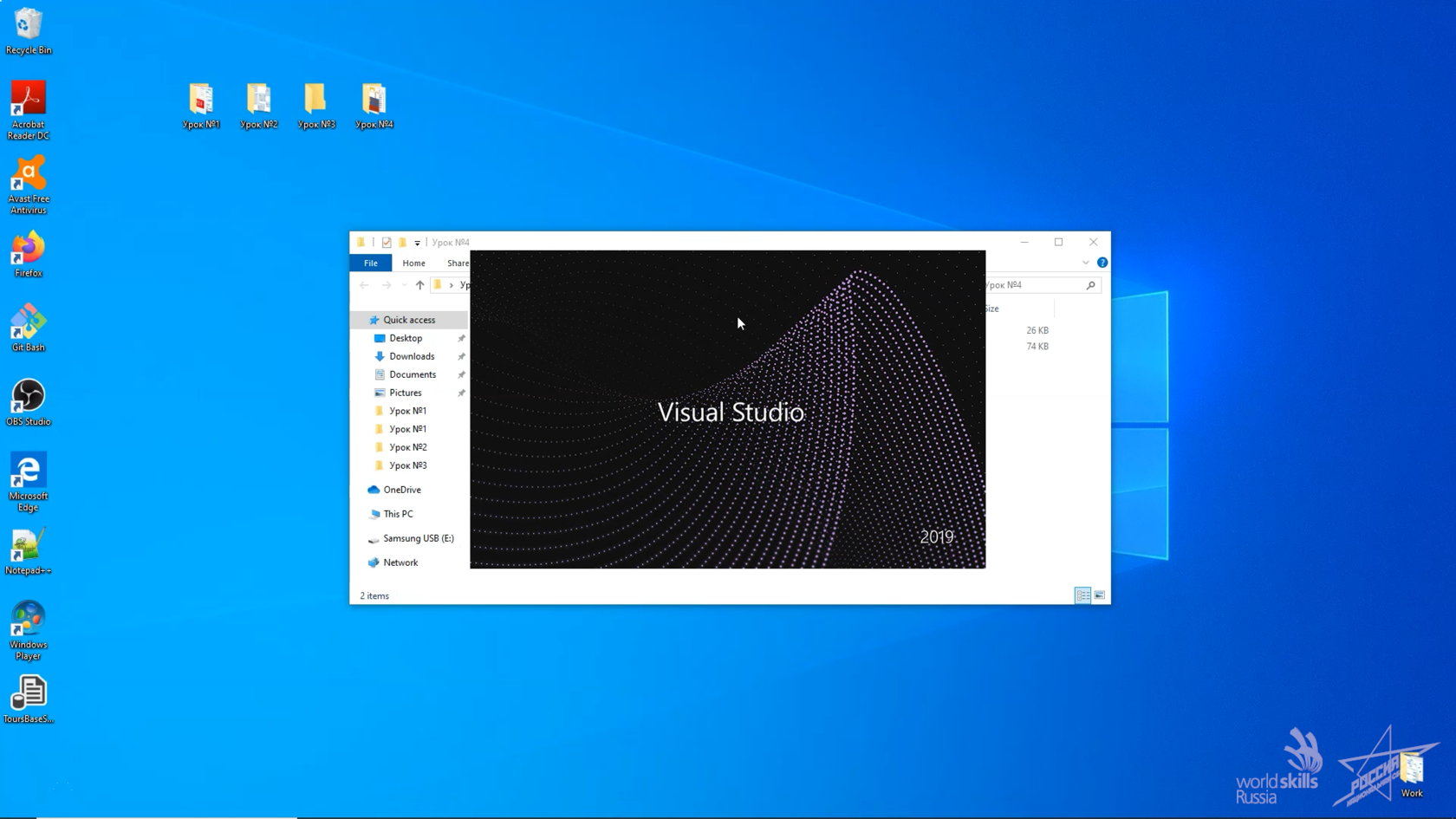Open Explorer Help via the question mark icon
The image size is (1456, 819).
(x=1102, y=263)
